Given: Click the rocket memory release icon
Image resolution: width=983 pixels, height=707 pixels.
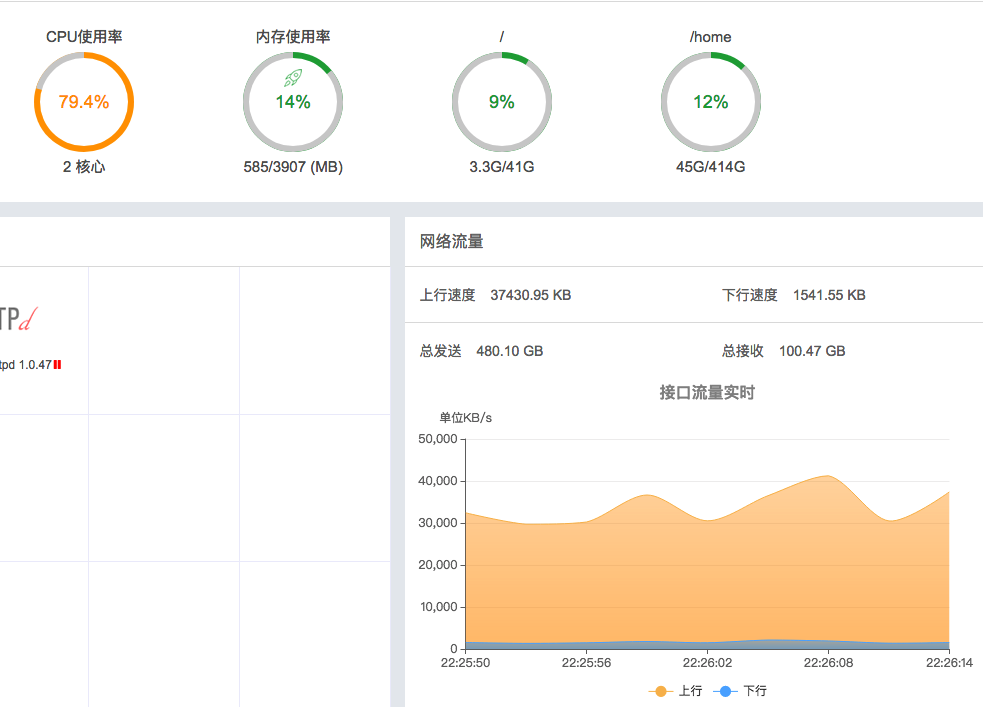Looking at the screenshot, I should [x=293, y=77].
